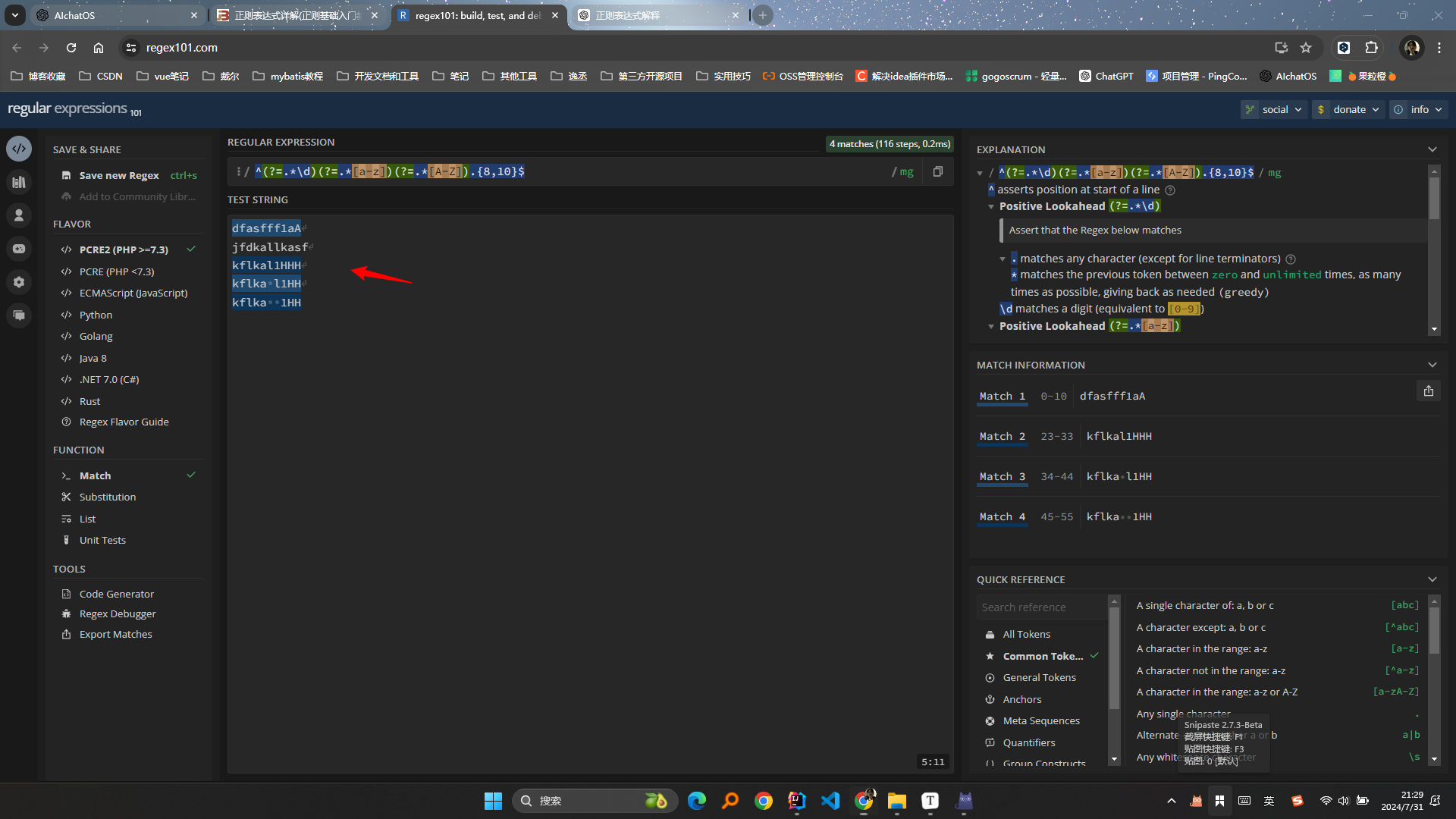Collapse the Quick Reference panel
The width and height of the screenshot is (1456, 819).
click(x=1432, y=579)
